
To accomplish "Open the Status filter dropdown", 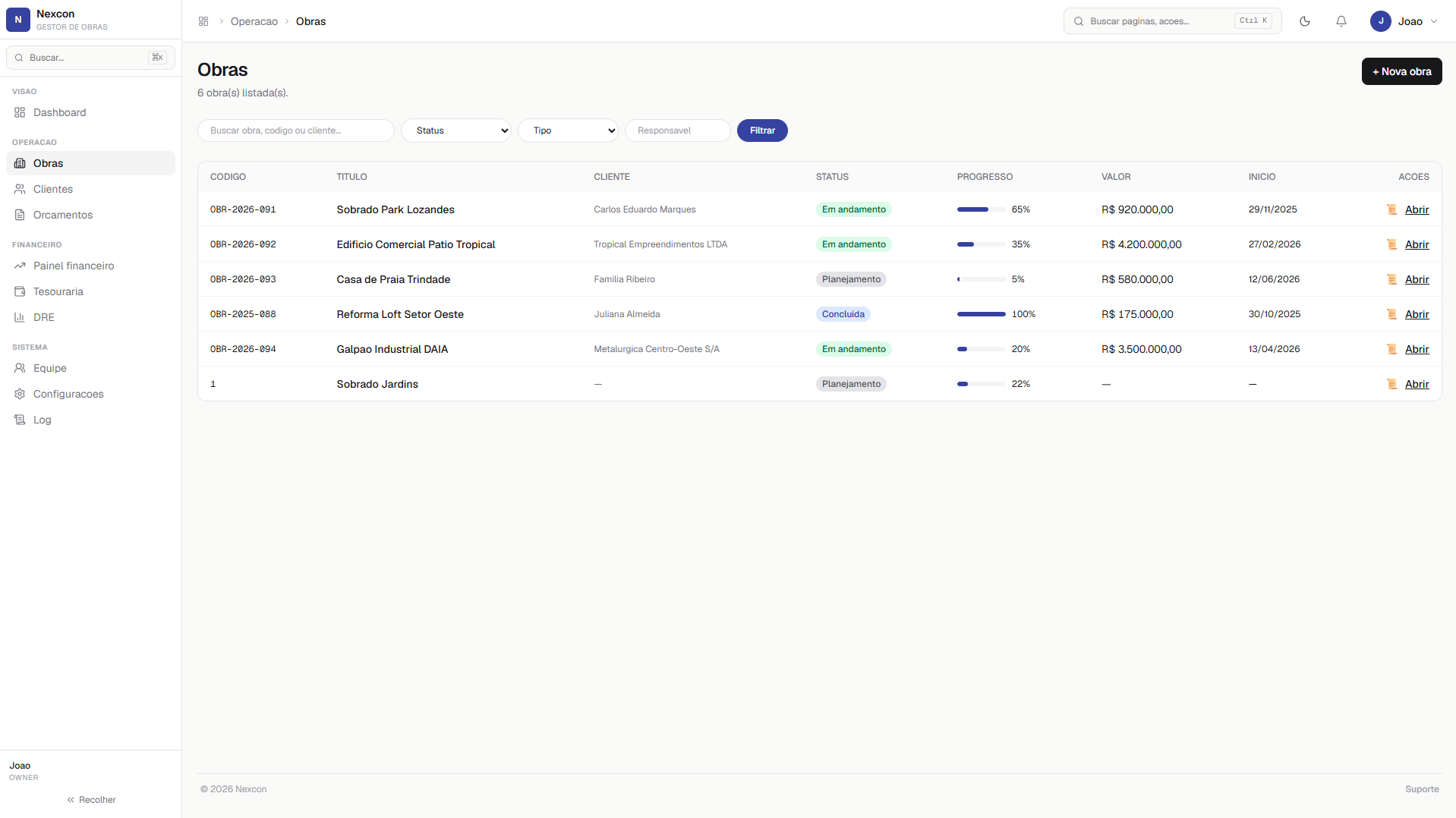I will (x=456, y=131).
